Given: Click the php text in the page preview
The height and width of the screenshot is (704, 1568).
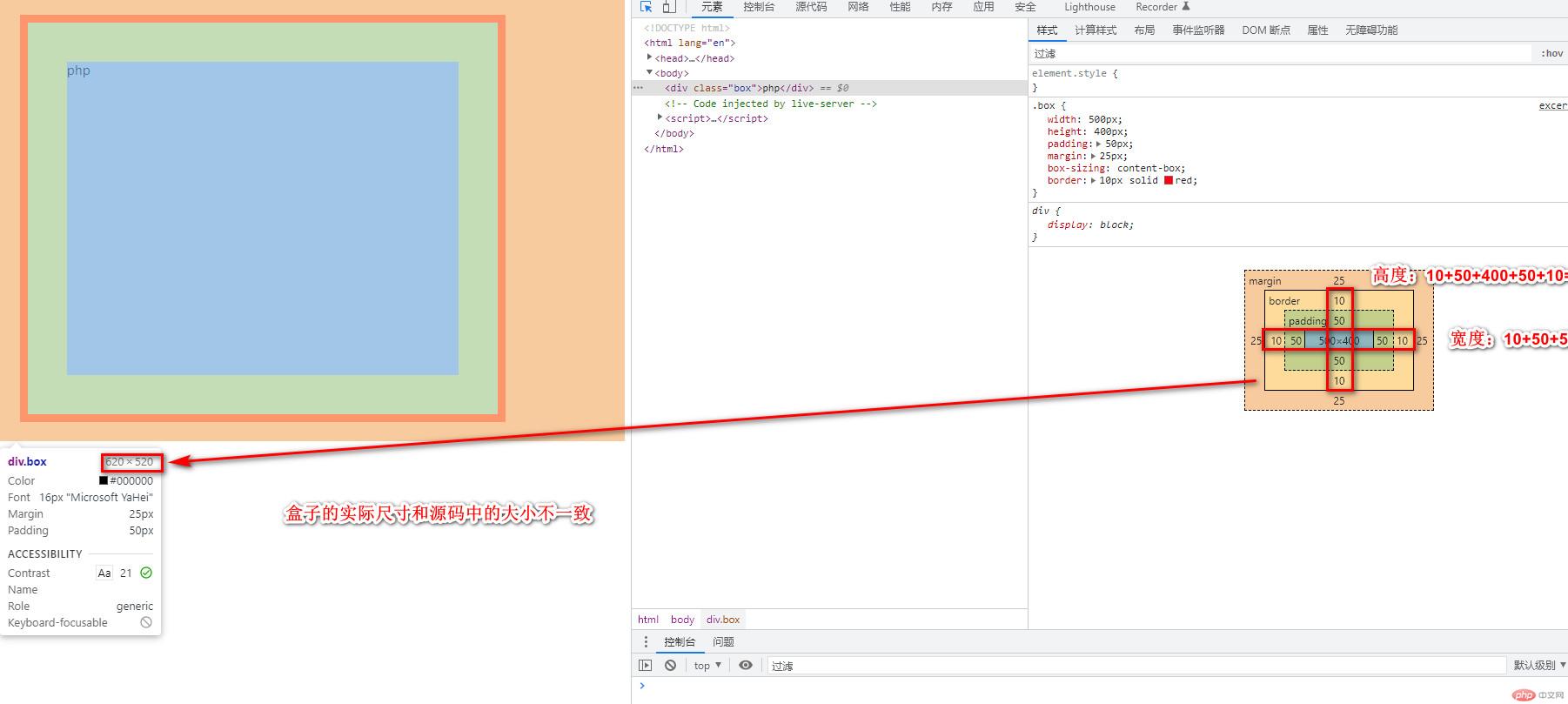Looking at the screenshot, I should click(78, 70).
